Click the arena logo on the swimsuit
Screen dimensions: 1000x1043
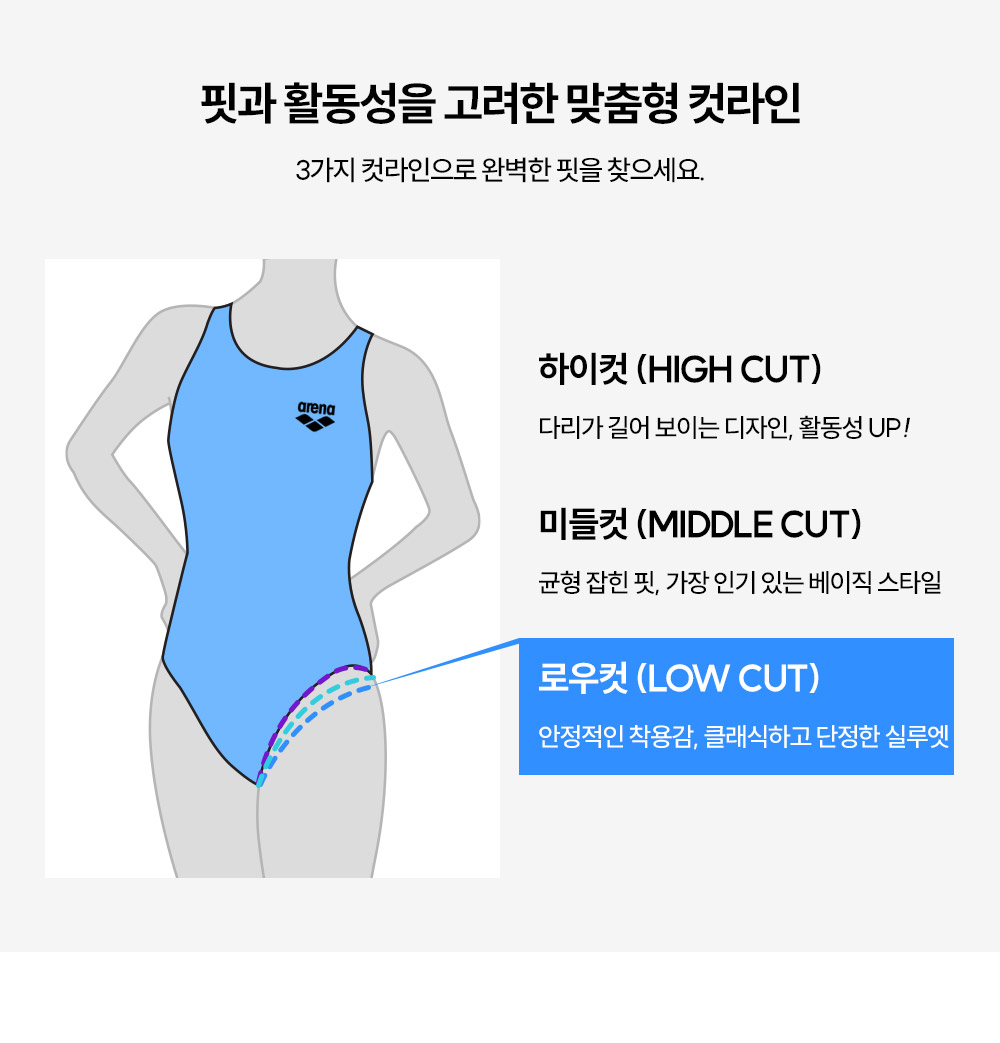pos(315,416)
